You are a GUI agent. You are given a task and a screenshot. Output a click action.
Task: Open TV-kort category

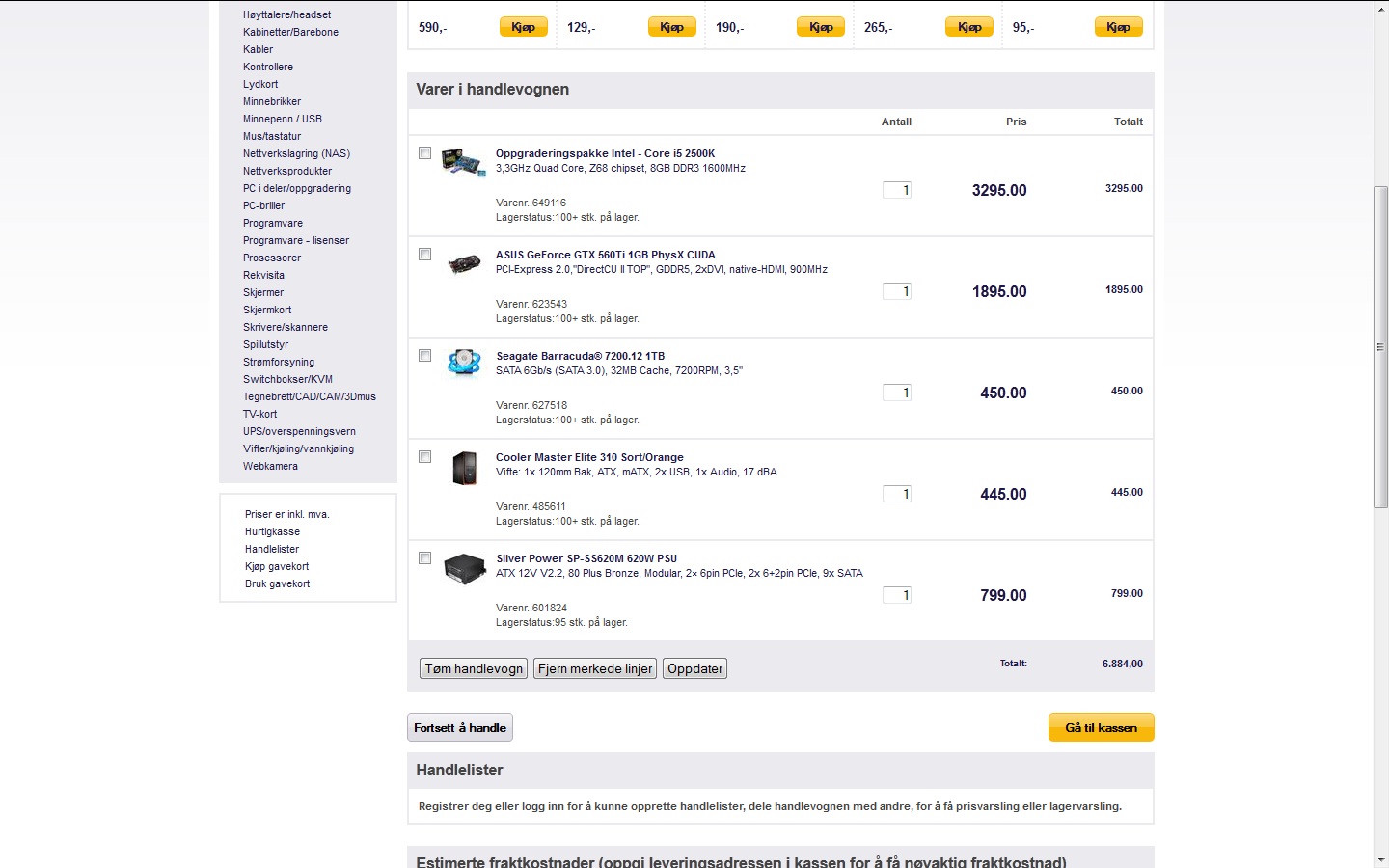click(x=259, y=414)
